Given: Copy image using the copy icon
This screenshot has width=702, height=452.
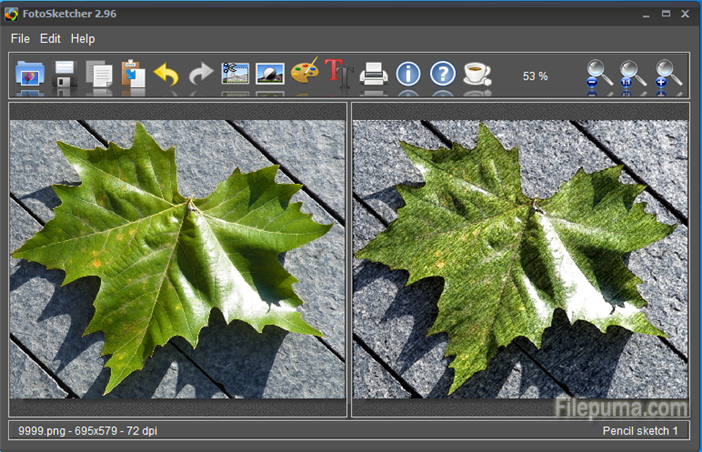Looking at the screenshot, I should point(99,75).
